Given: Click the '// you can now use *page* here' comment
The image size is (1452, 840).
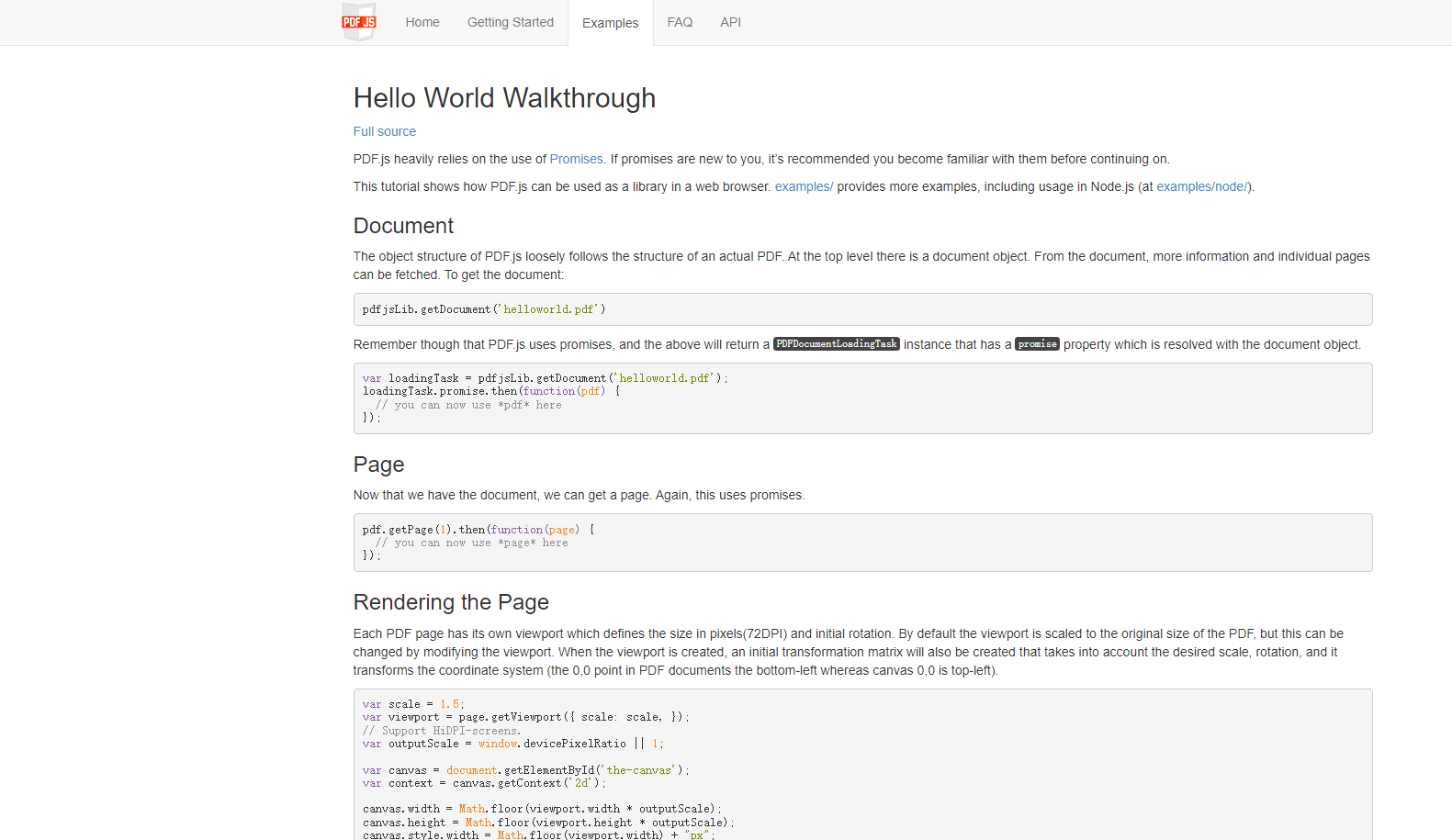Looking at the screenshot, I should pyautogui.click(x=471, y=543).
